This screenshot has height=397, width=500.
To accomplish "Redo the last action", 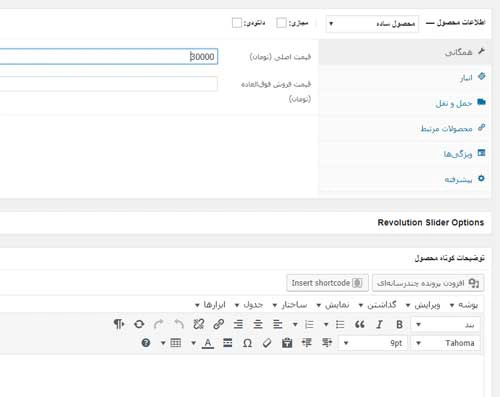I will pos(159,324).
